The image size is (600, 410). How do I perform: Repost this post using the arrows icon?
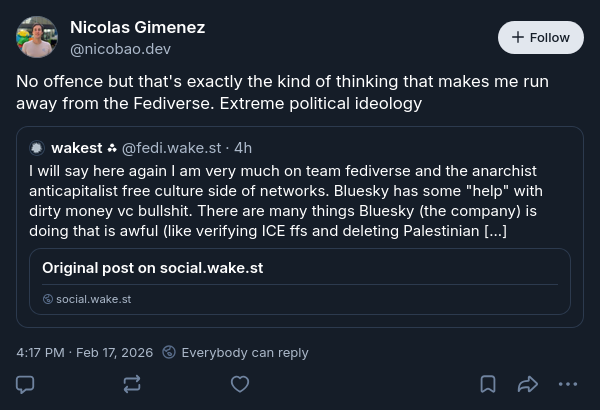132,384
